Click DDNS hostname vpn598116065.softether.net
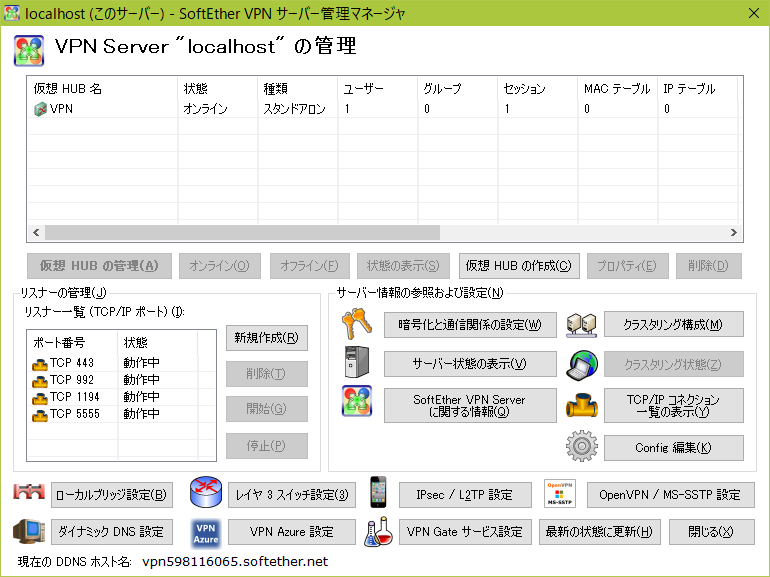The width and height of the screenshot is (770, 577). (x=235, y=562)
